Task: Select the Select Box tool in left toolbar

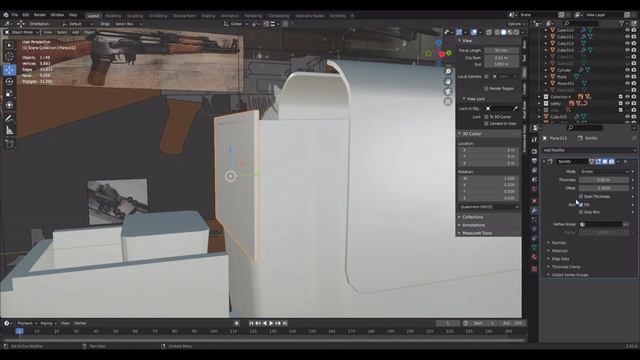Action: click(x=9, y=45)
